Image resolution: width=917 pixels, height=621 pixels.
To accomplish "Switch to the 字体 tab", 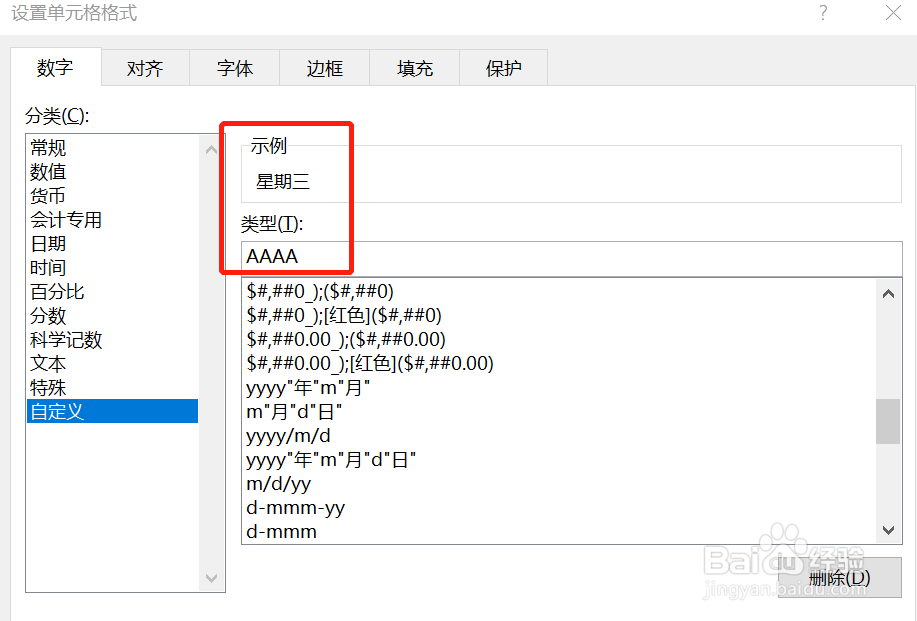I will [233, 67].
